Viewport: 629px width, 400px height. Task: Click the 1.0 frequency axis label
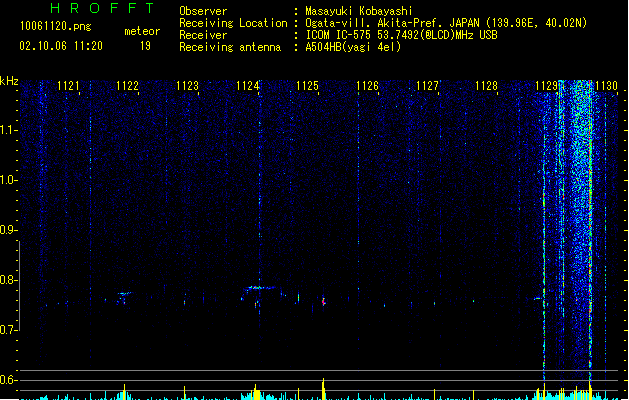click(x=8, y=180)
